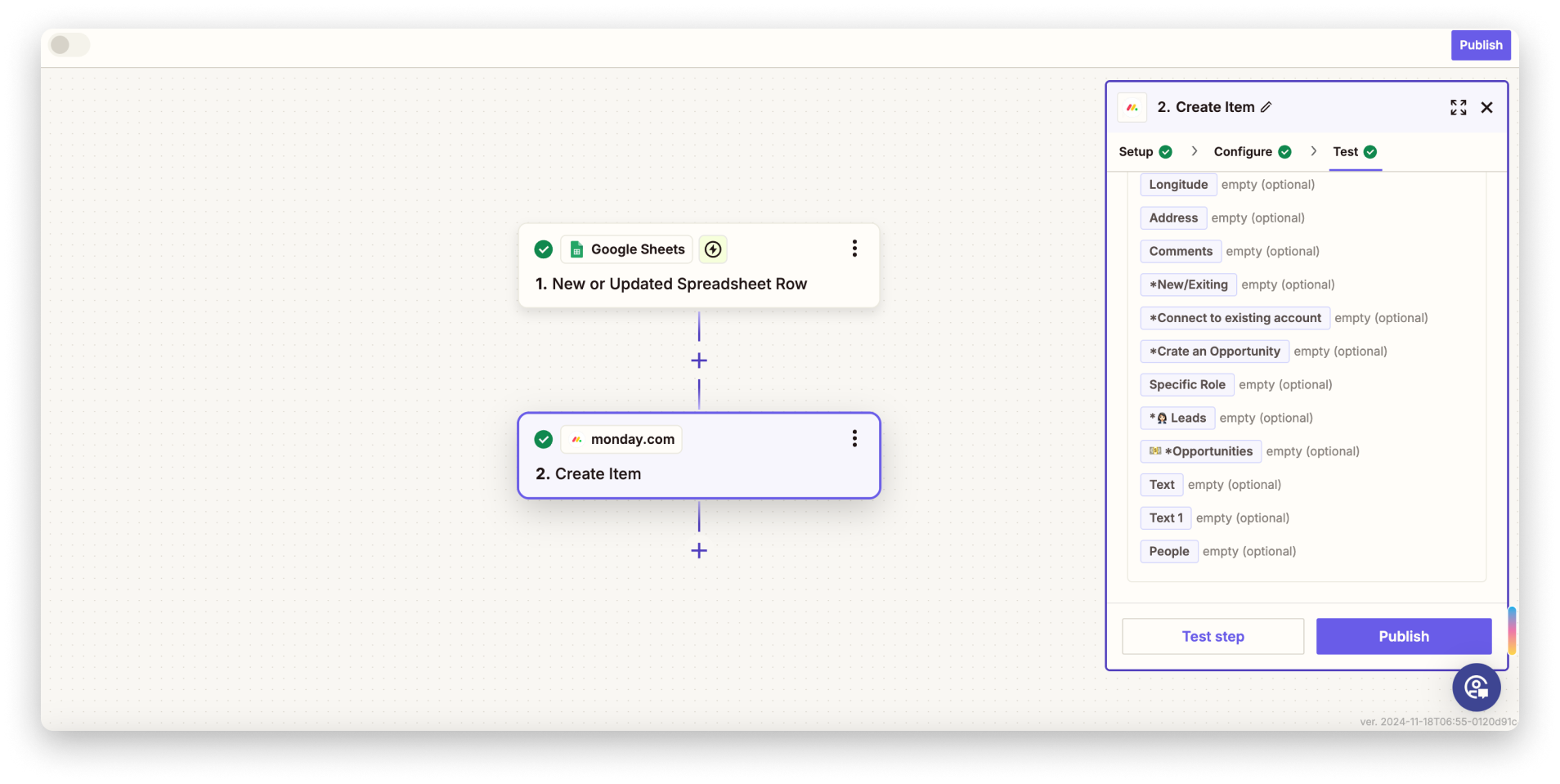This screenshot has width=1560, height=784.
Task: Click the Google Sheets app icon
Action: [576, 249]
